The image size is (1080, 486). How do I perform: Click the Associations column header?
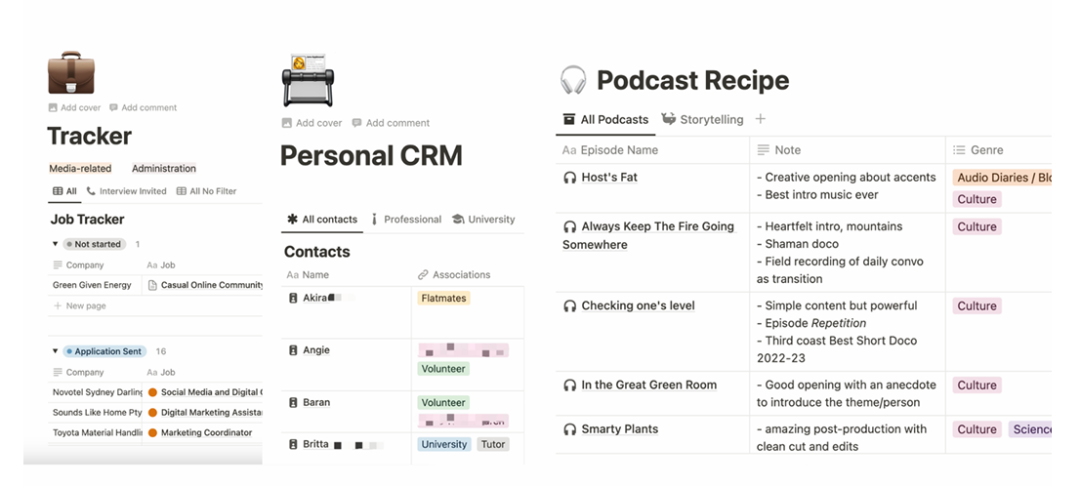point(455,275)
